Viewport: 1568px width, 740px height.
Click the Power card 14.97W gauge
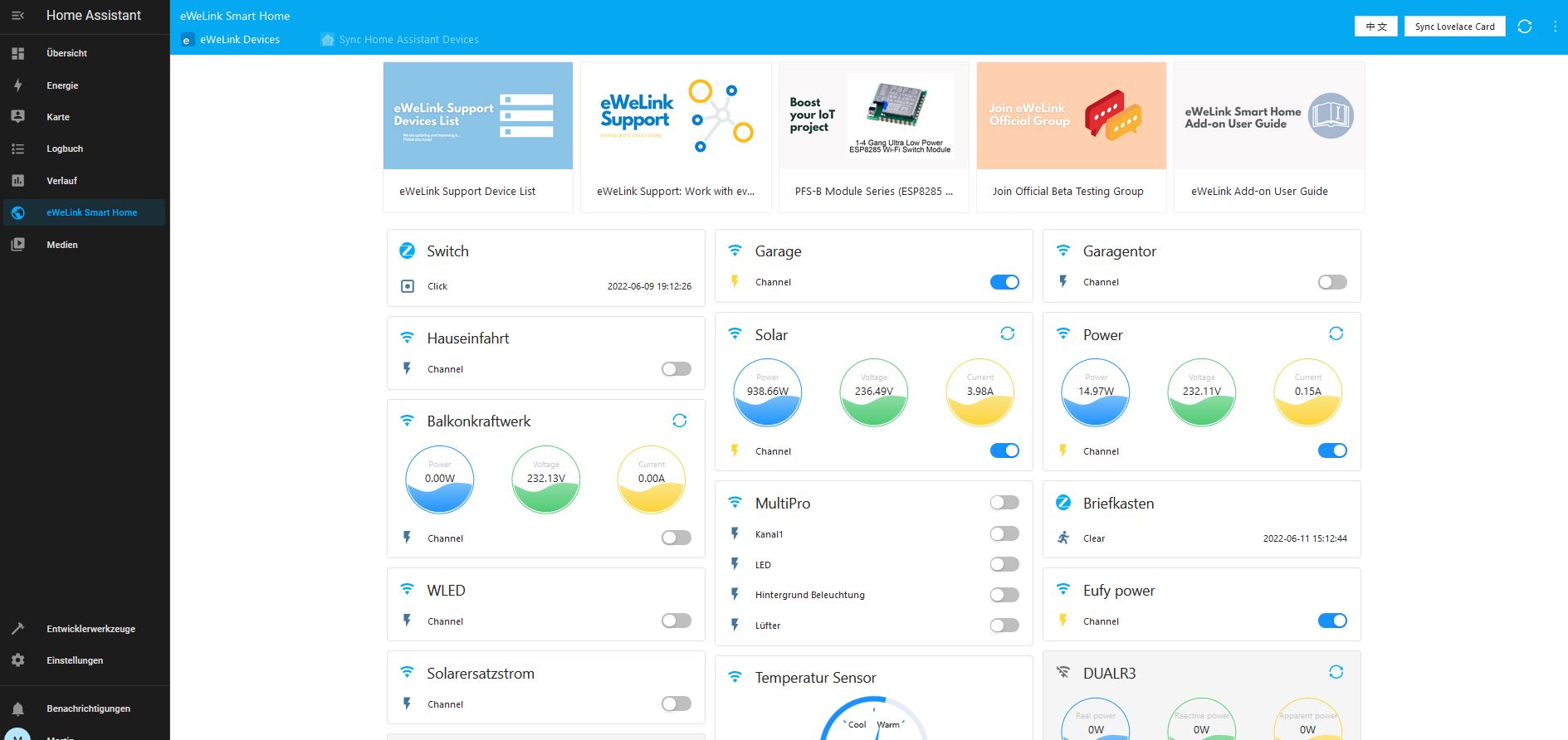click(x=1096, y=392)
